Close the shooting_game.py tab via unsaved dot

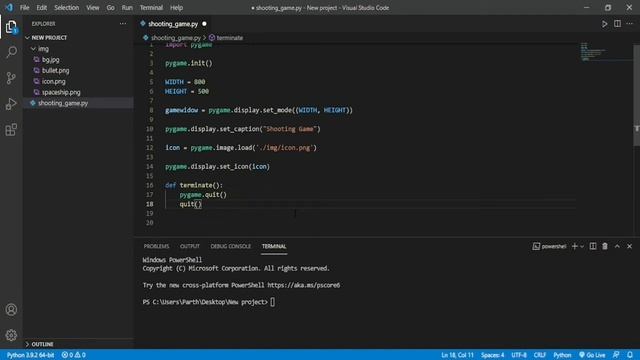click(x=204, y=24)
